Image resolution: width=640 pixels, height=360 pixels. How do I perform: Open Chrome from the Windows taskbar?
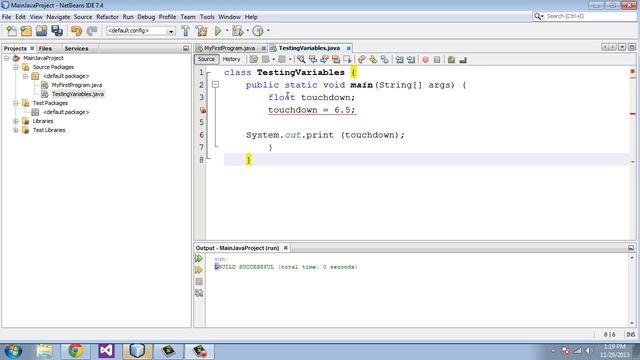pyautogui.click(x=76, y=351)
